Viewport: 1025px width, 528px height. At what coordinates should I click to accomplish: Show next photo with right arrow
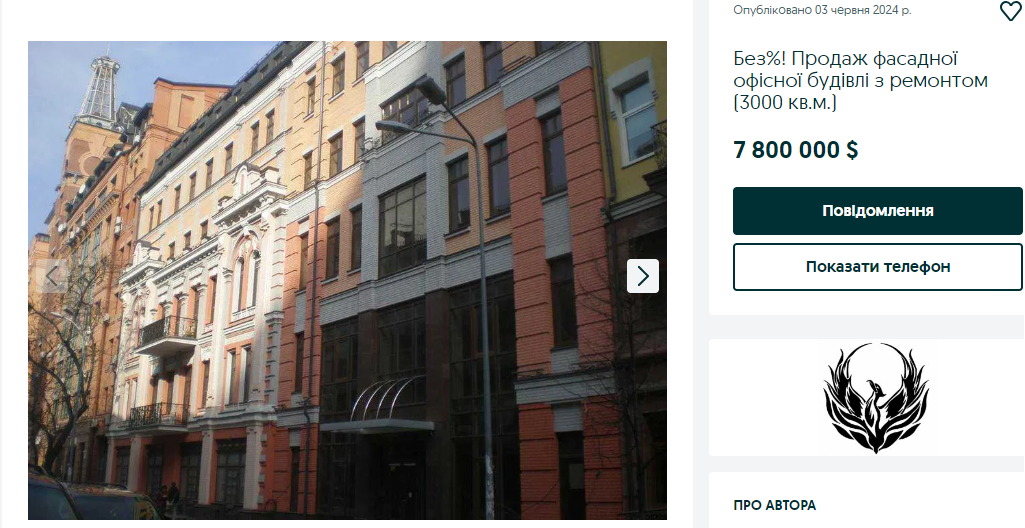(643, 276)
